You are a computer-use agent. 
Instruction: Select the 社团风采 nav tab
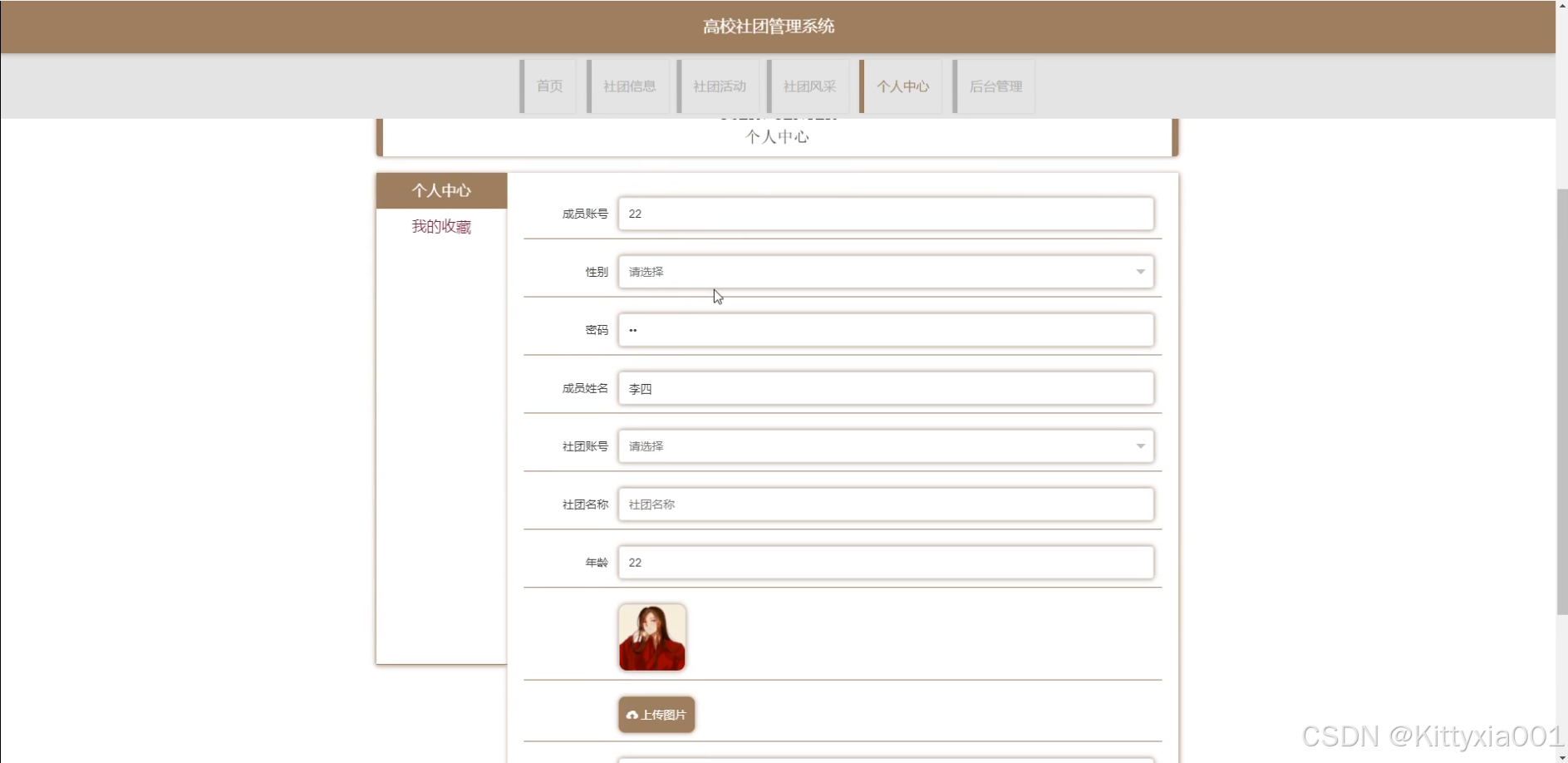pyautogui.click(x=809, y=86)
